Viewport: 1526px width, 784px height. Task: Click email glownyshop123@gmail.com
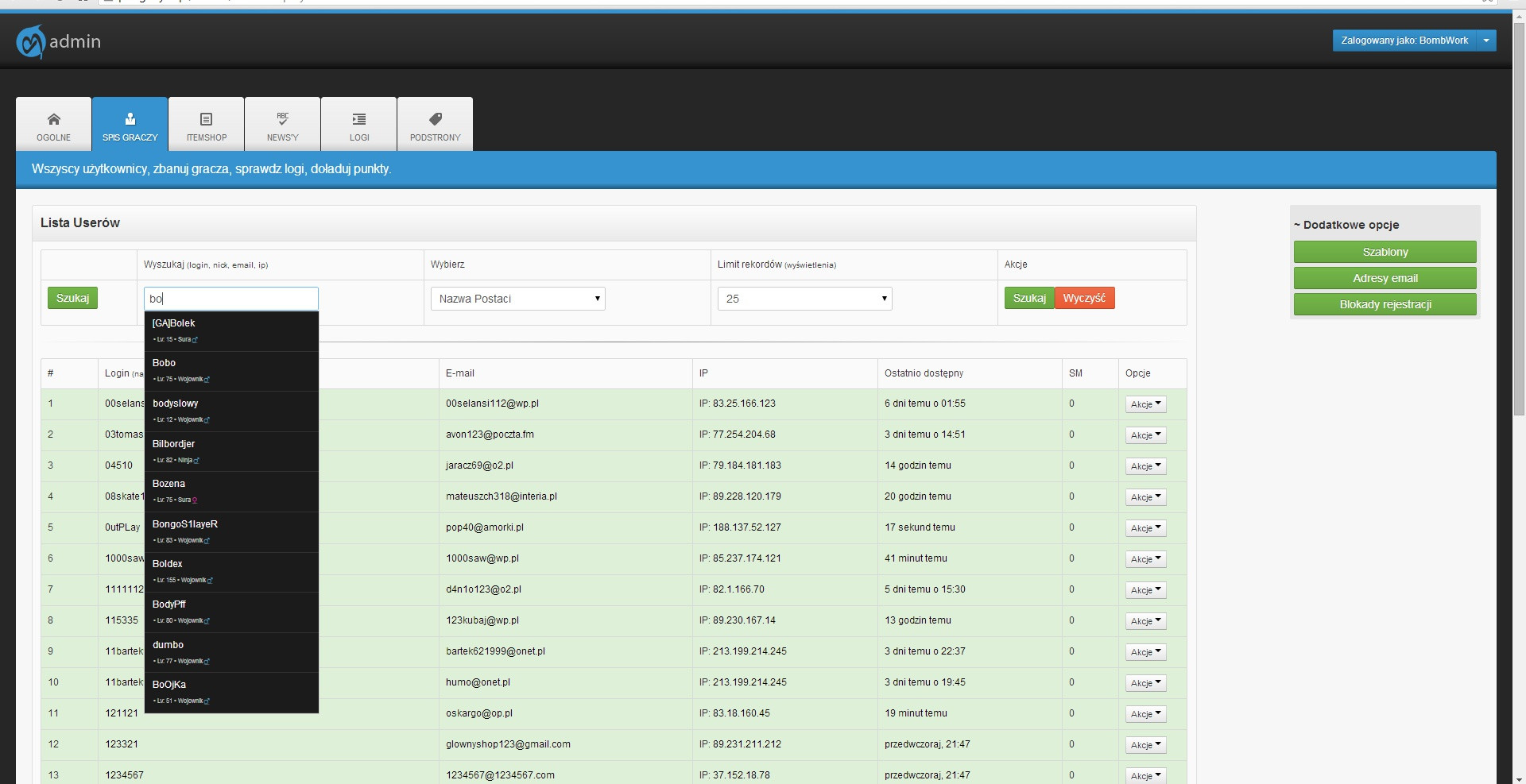(508, 744)
